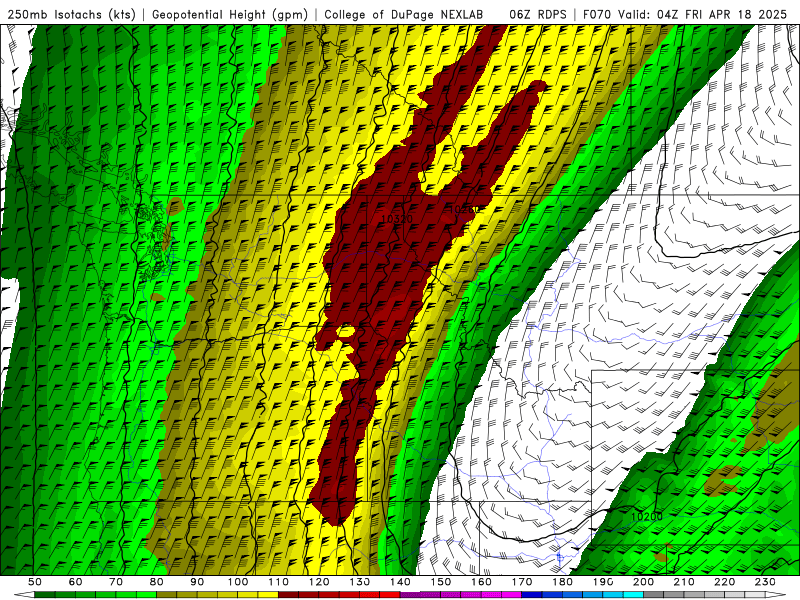Screen dimensions: 800x600
Task: Click the 170 value on the color scale
Action: pyautogui.click(x=521, y=582)
